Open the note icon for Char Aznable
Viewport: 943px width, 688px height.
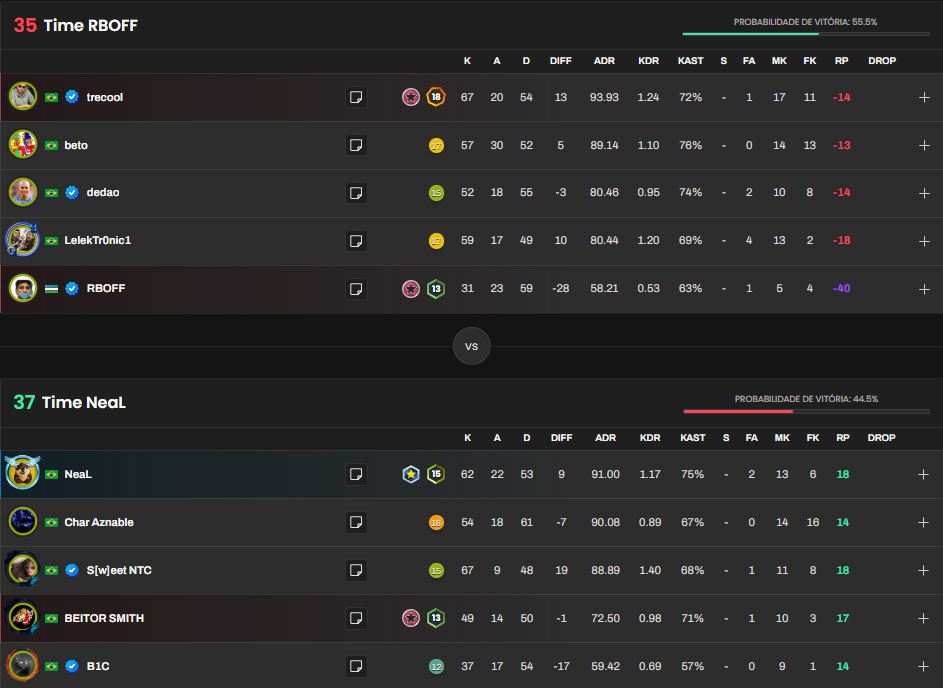[x=356, y=522]
